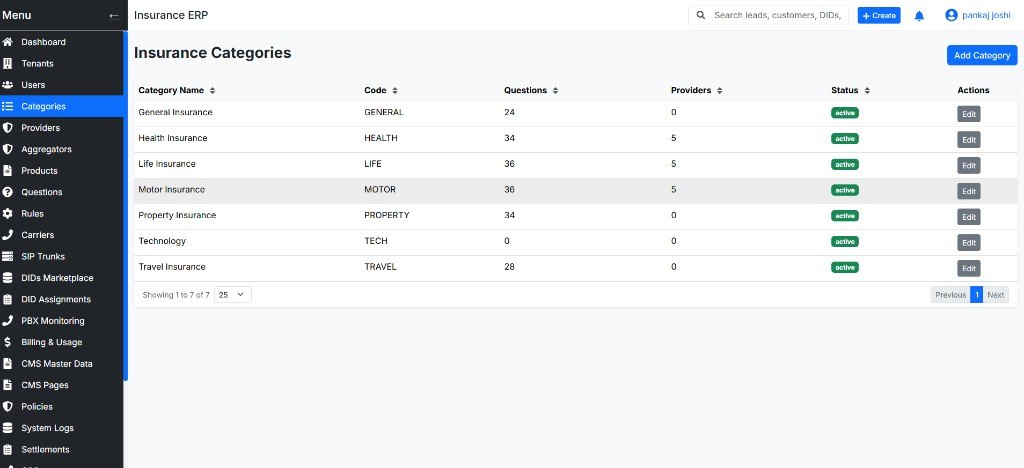Click the Providers shield icon
The image size is (1024, 468).
8,128
